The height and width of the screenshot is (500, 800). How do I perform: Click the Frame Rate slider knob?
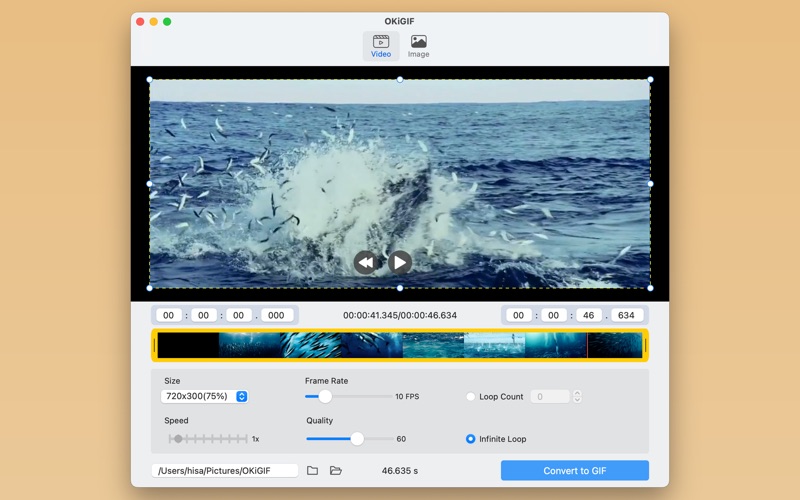pyautogui.click(x=325, y=397)
